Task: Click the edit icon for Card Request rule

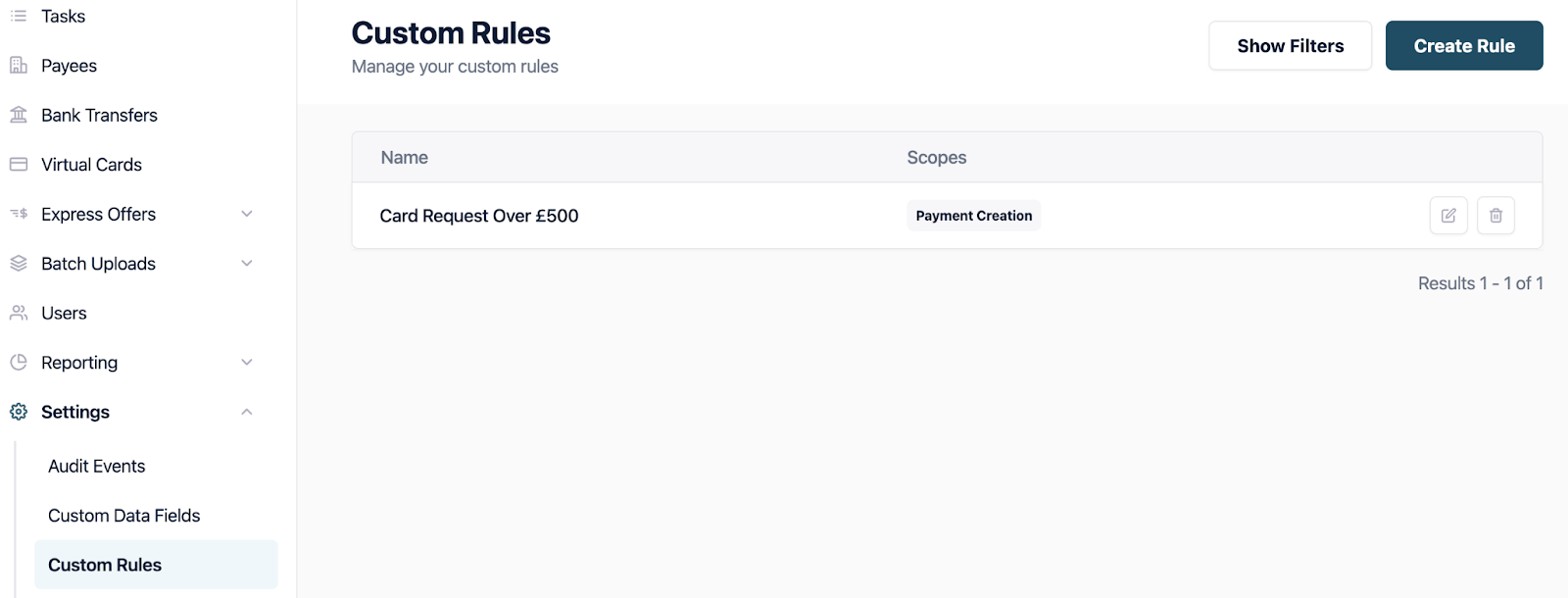Action: (1447, 216)
